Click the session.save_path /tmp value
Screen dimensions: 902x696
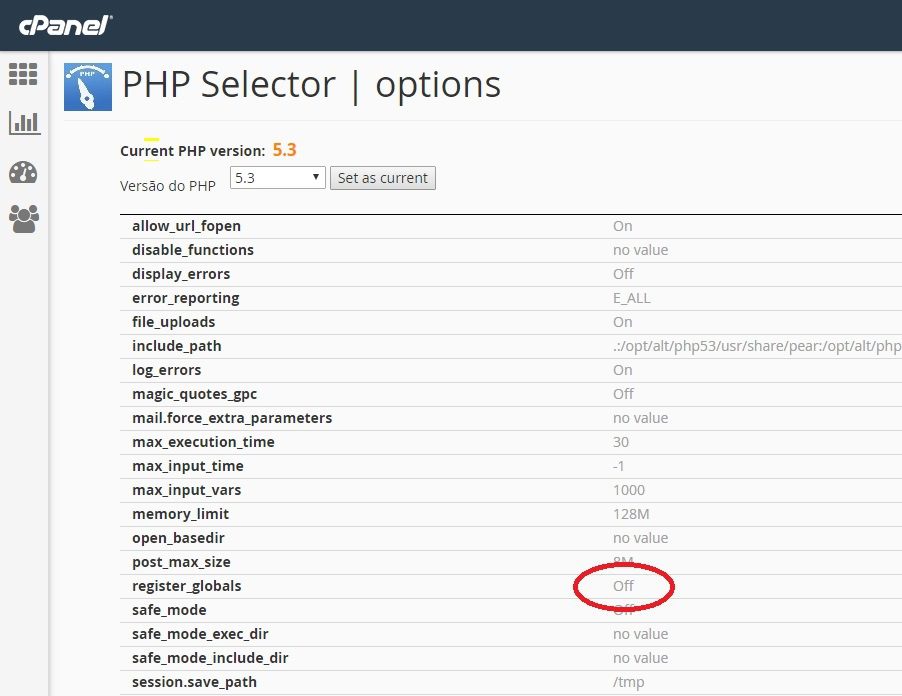628,682
